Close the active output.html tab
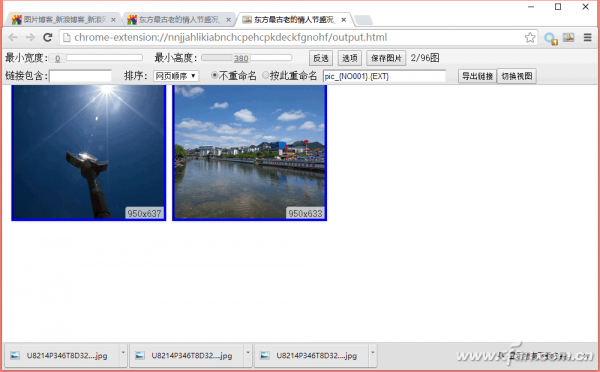This screenshot has width=600, height=372. tap(344, 20)
